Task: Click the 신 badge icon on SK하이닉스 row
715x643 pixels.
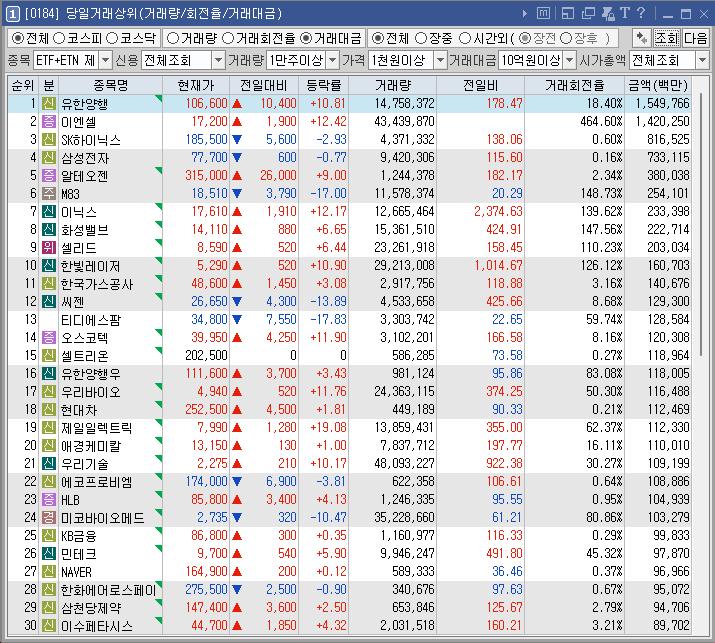Action: [49, 140]
